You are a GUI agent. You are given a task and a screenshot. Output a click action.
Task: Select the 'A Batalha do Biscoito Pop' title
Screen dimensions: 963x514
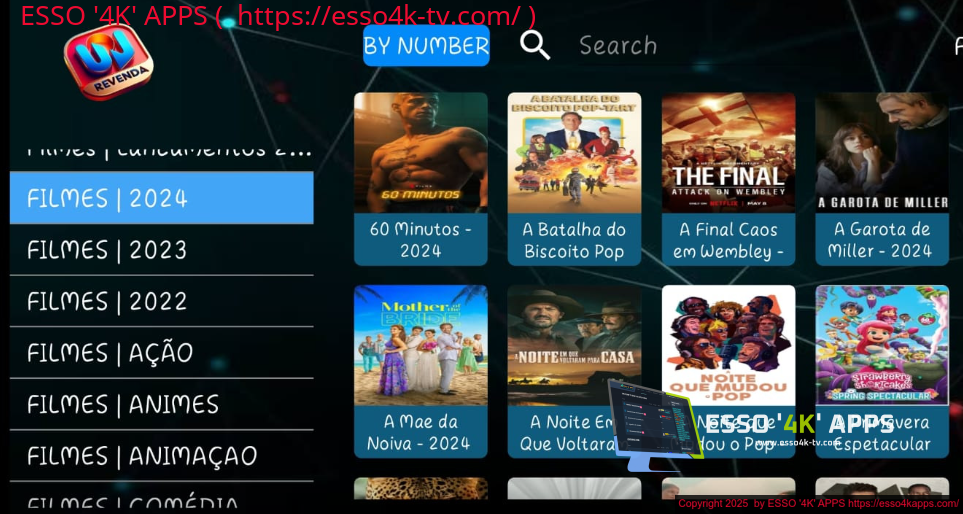click(x=574, y=240)
